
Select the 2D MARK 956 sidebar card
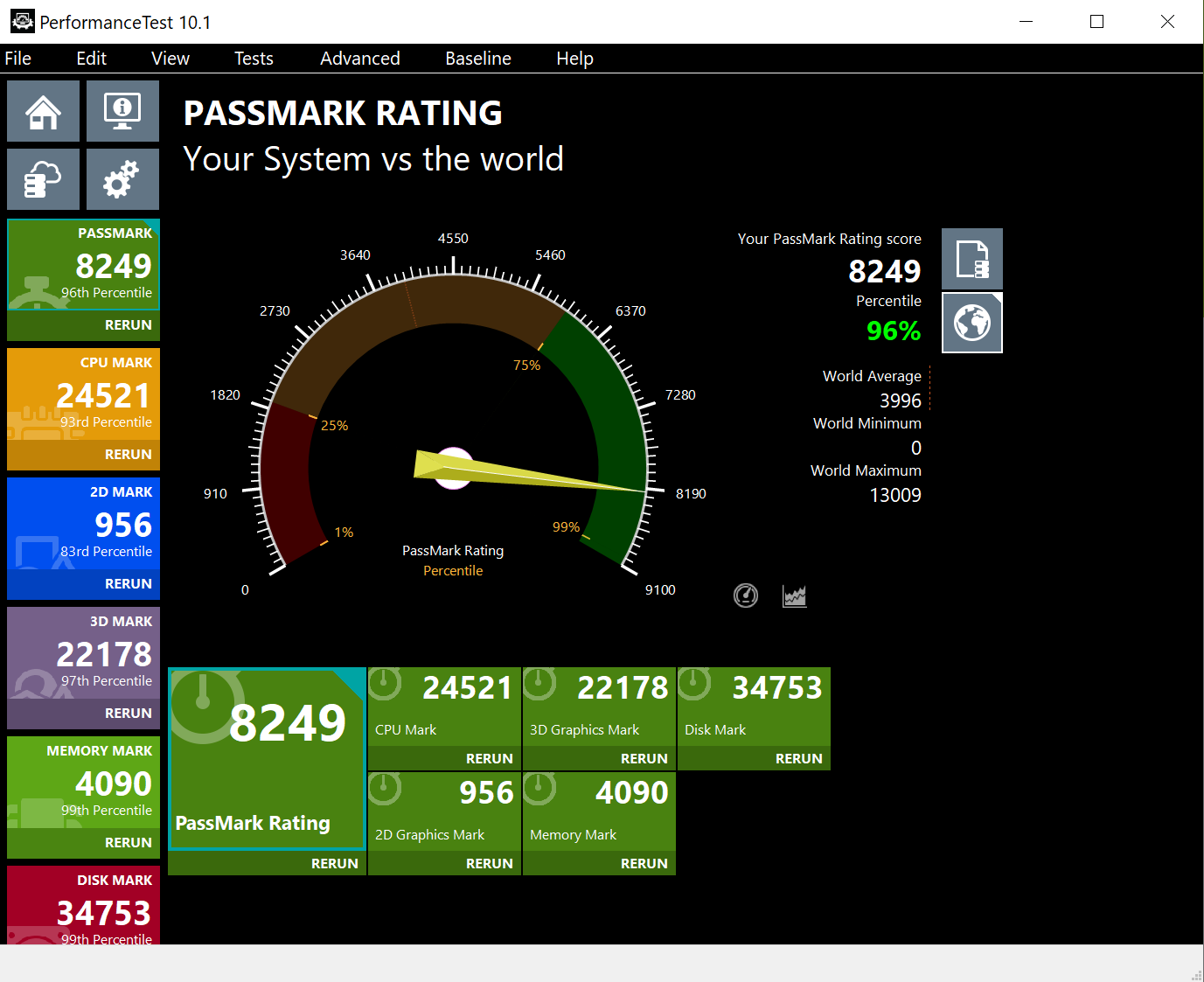coord(83,523)
